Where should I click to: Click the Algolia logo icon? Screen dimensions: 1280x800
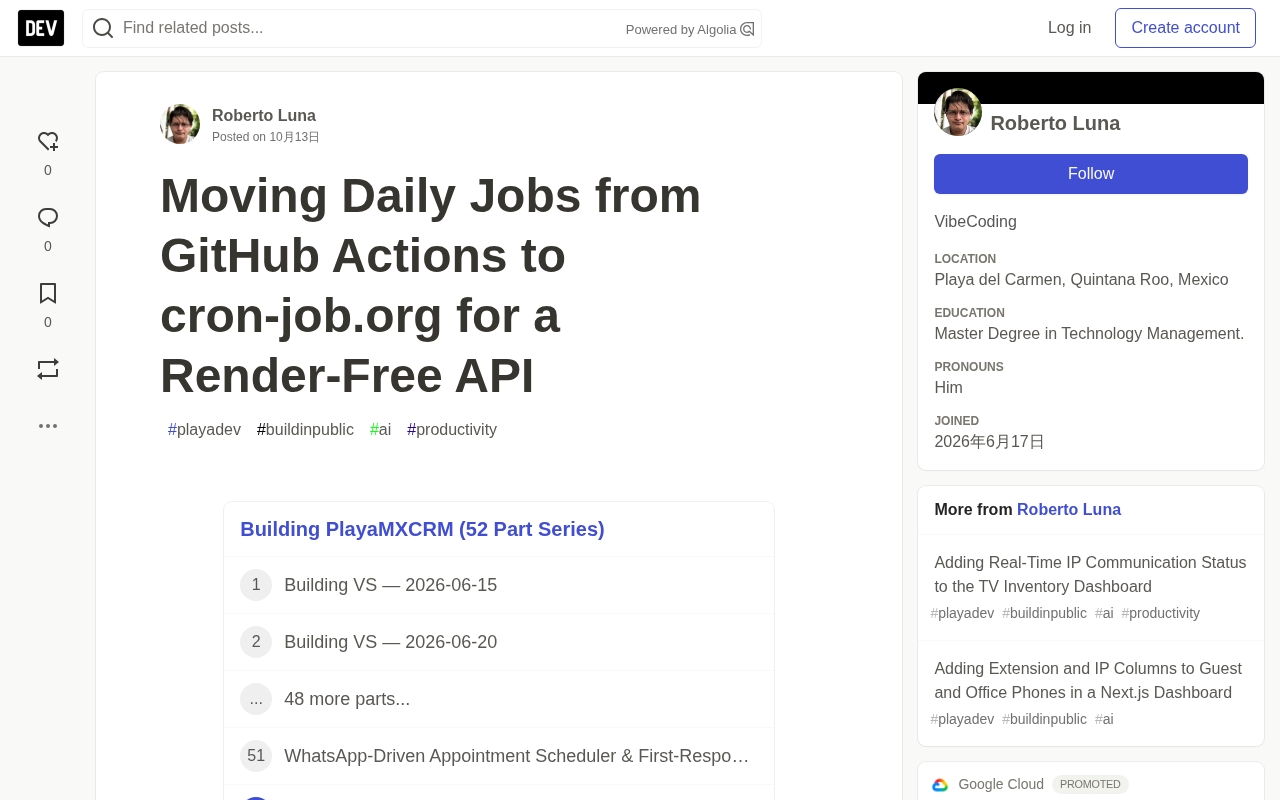tap(747, 29)
